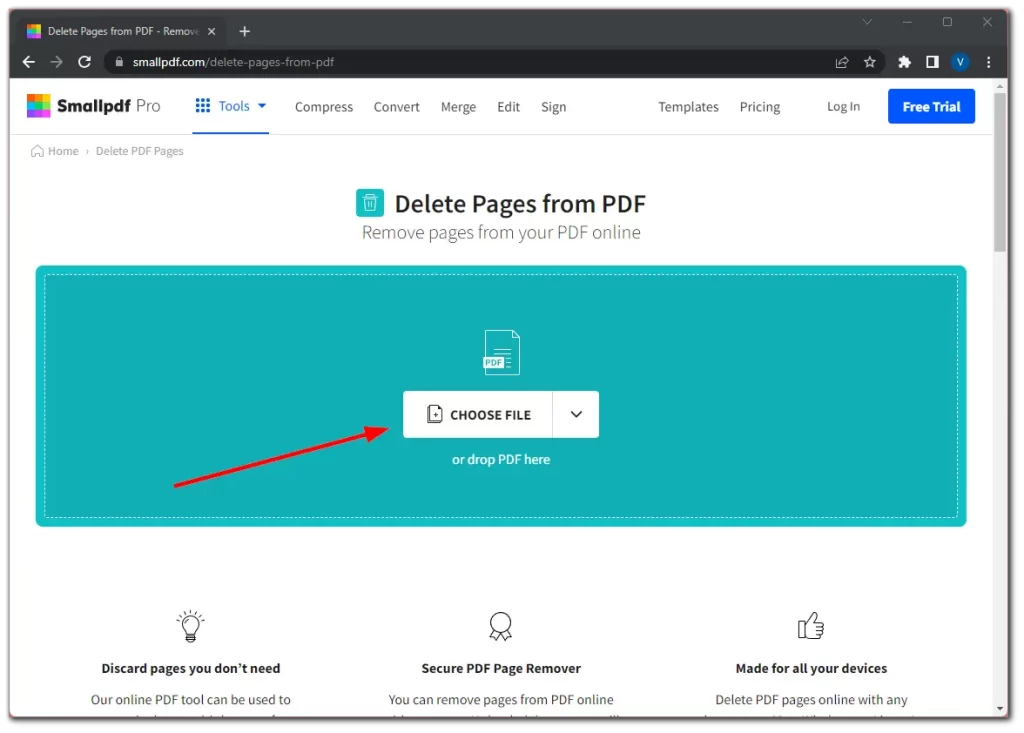Click Delete PDF Pages breadcrumb
Screen dimensions: 1024x733
click(140, 151)
